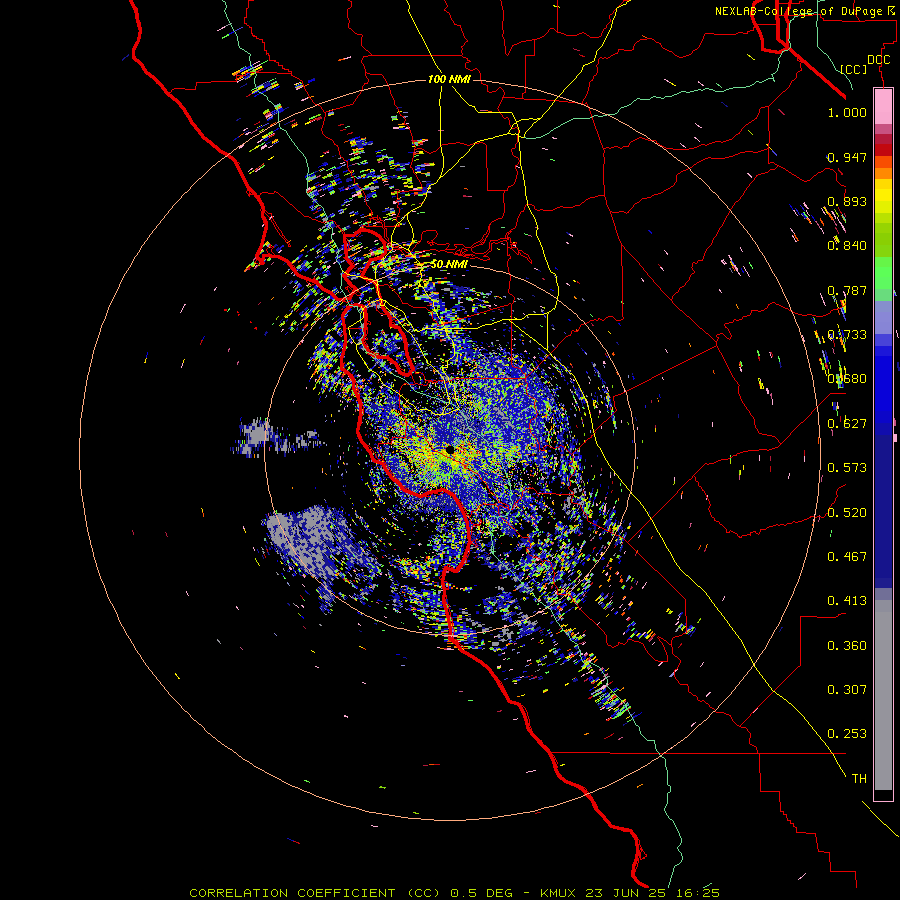Click the 0.787 scale value

(x=847, y=290)
